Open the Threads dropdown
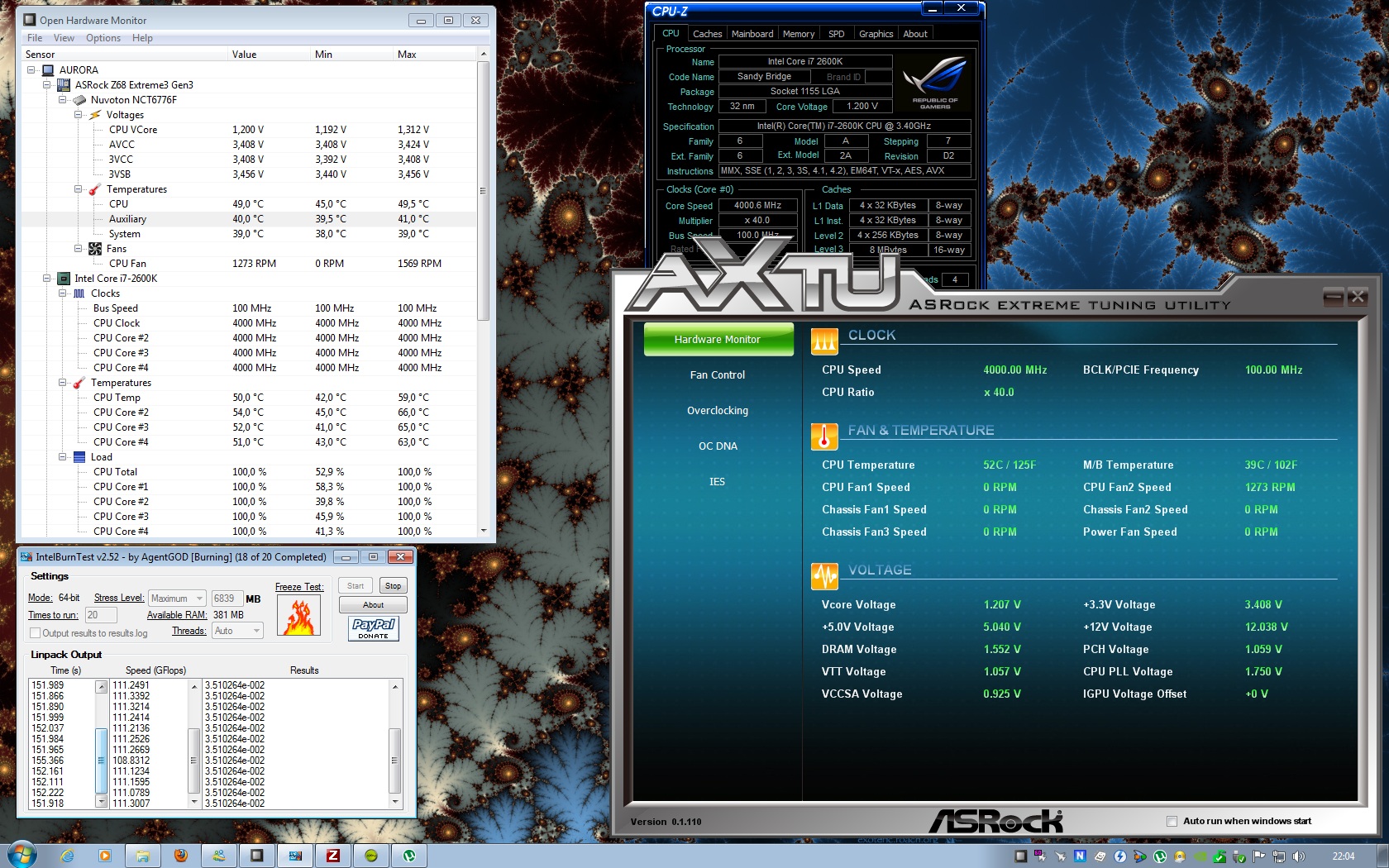 [x=237, y=631]
